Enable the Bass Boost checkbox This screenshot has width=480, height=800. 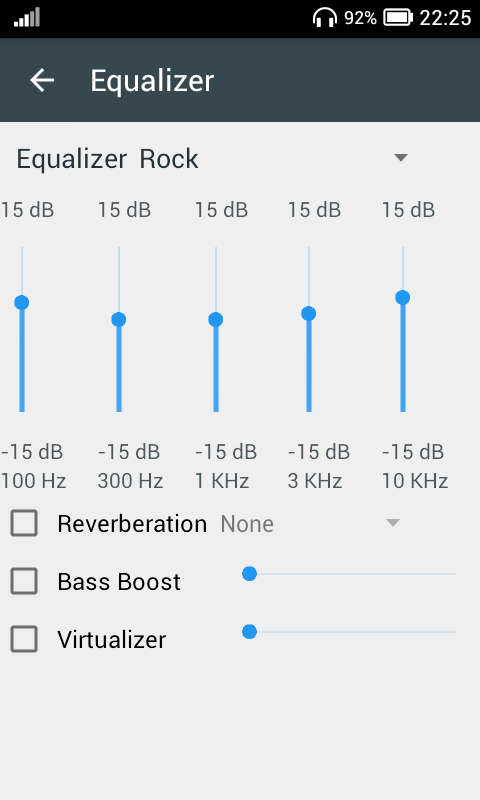point(24,581)
